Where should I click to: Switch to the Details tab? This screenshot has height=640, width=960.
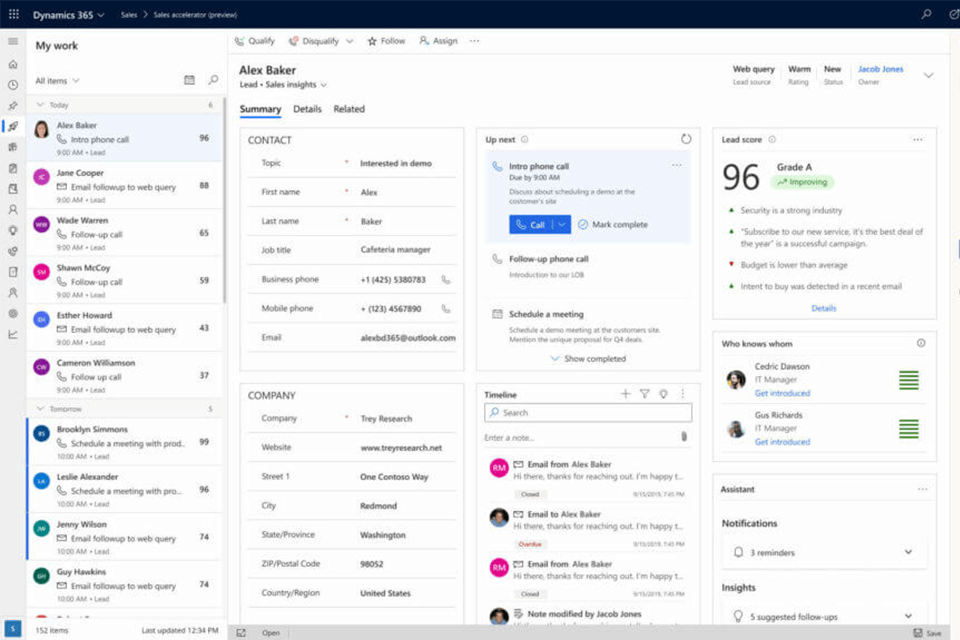(x=307, y=109)
